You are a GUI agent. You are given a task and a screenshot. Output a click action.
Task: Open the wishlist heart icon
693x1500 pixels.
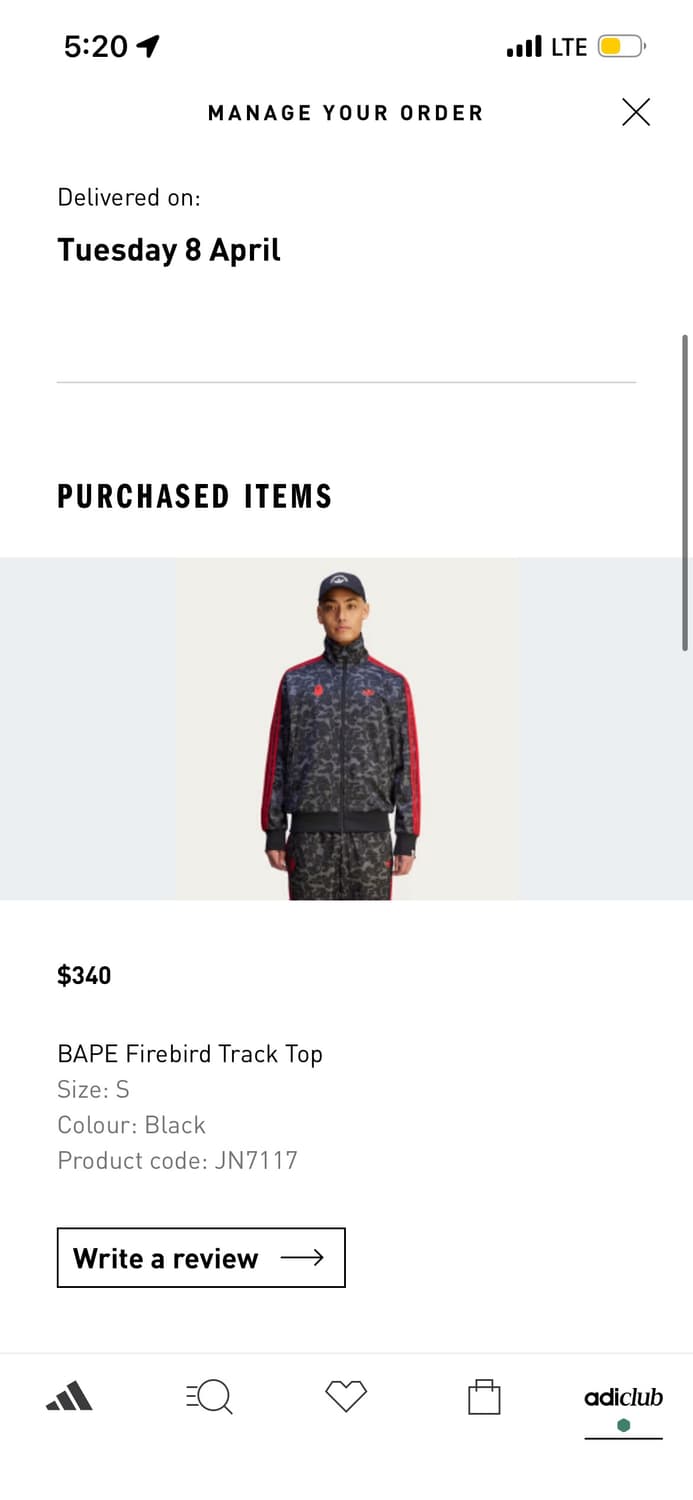pos(346,1396)
